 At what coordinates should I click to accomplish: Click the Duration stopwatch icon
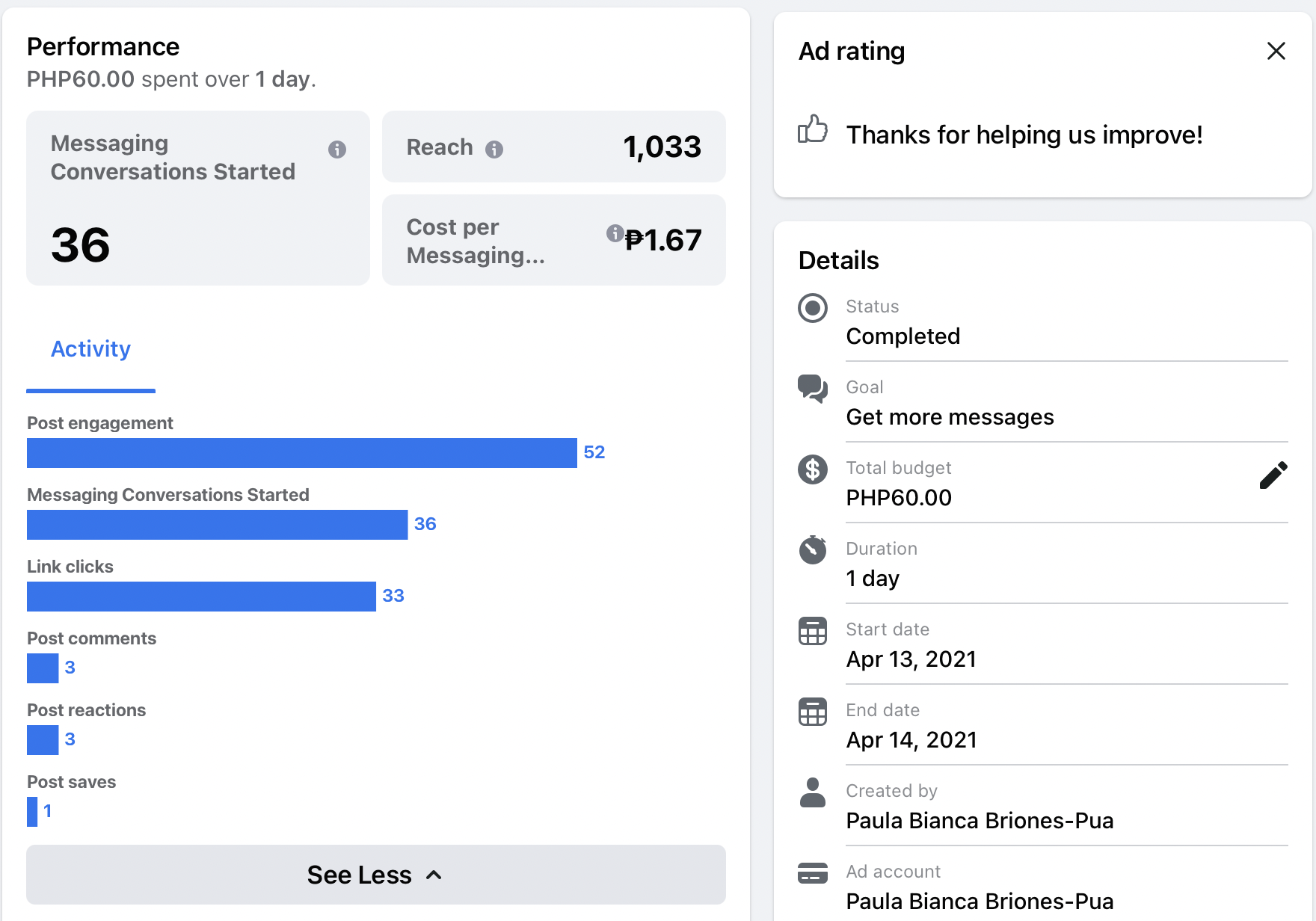(x=813, y=549)
